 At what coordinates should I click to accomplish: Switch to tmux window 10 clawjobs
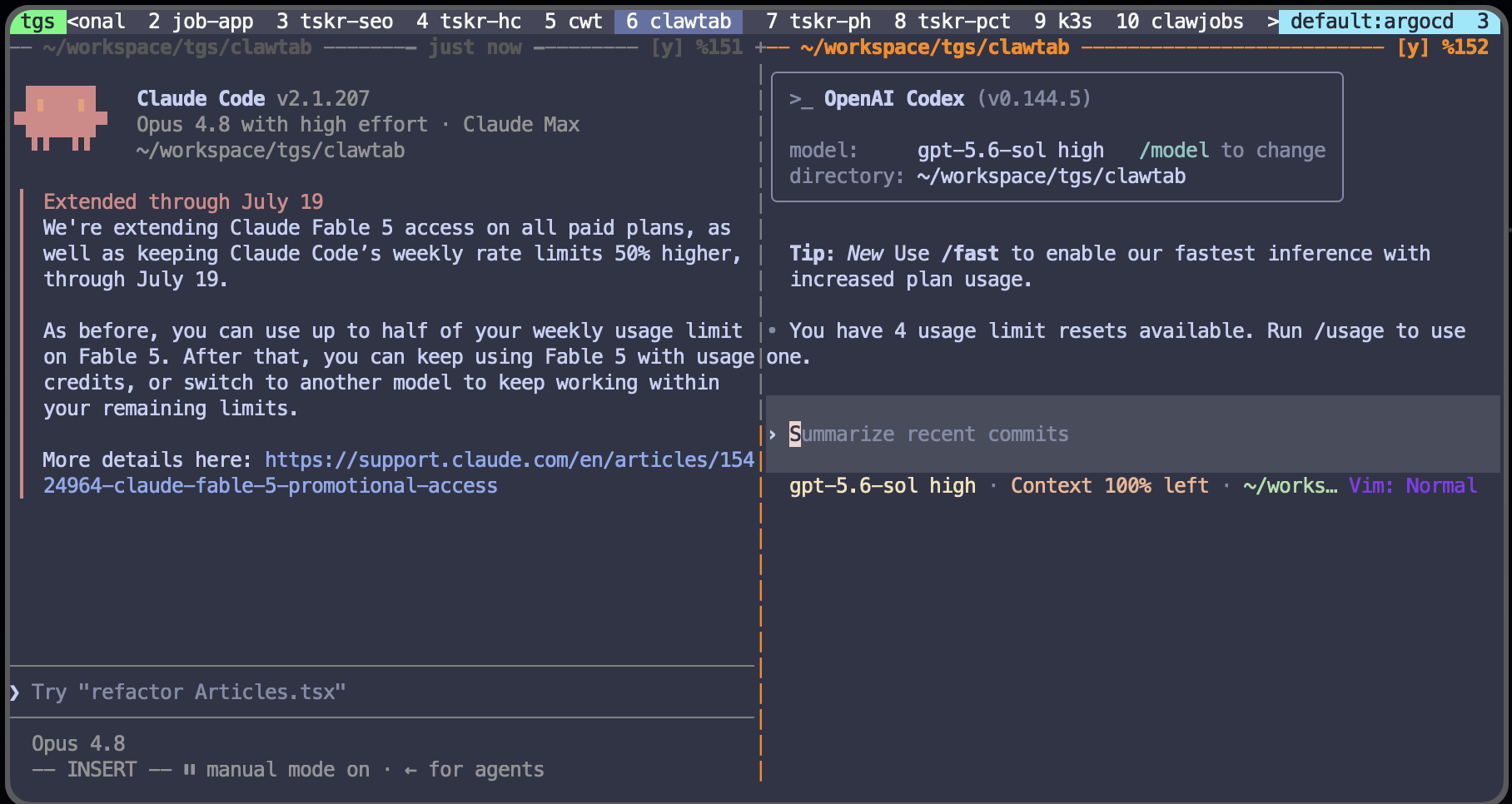click(1180, 22)
